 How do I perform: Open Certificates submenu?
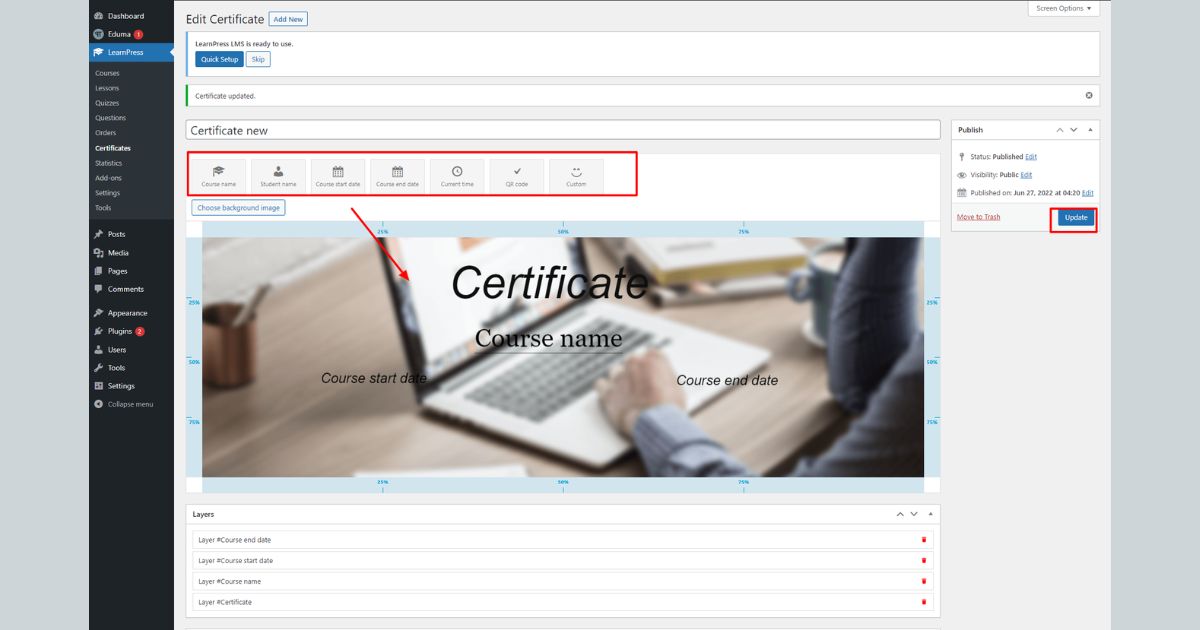click(x=113, y=148)
